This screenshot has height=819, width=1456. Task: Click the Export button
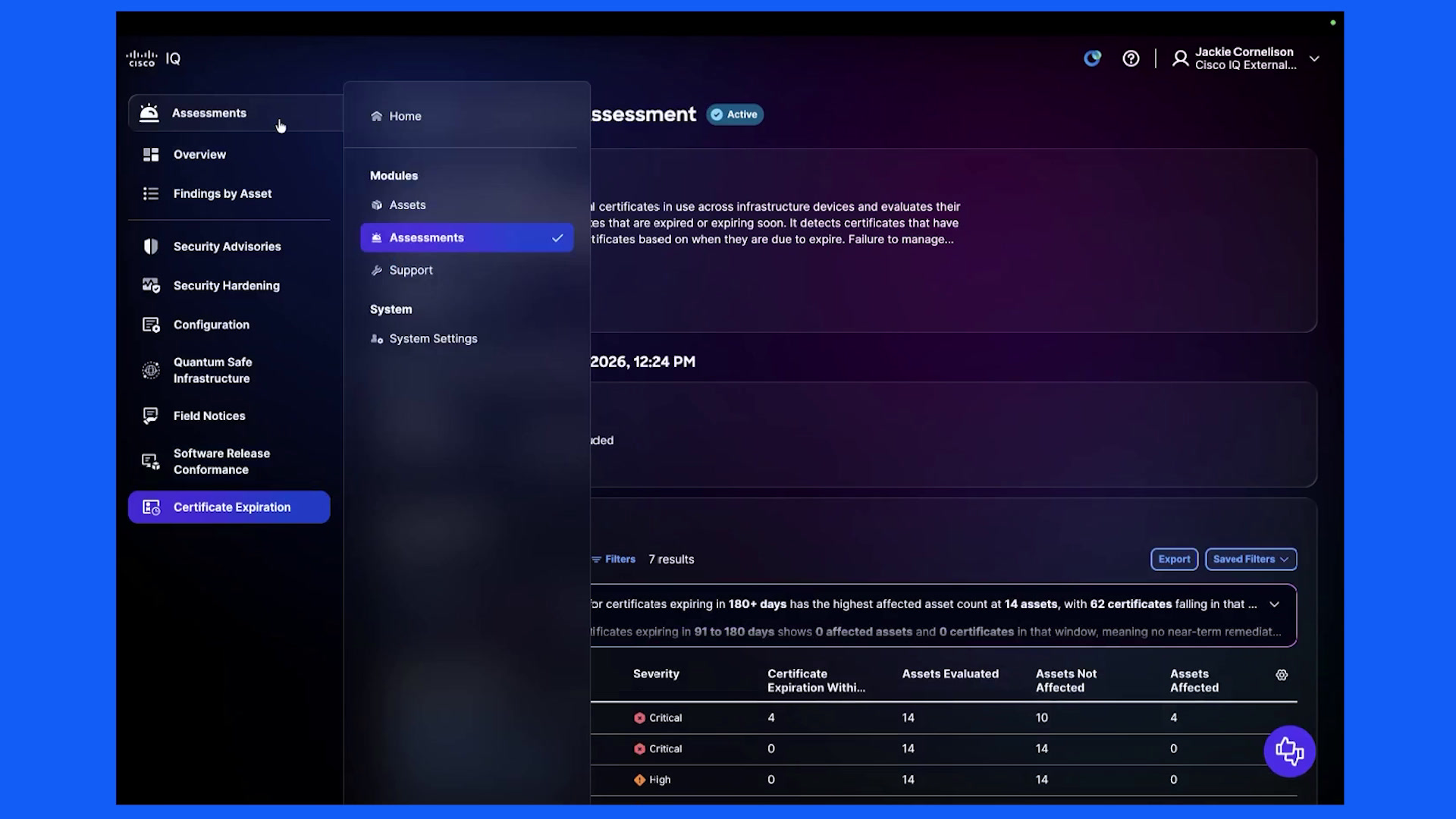[x=1174, y=560]
